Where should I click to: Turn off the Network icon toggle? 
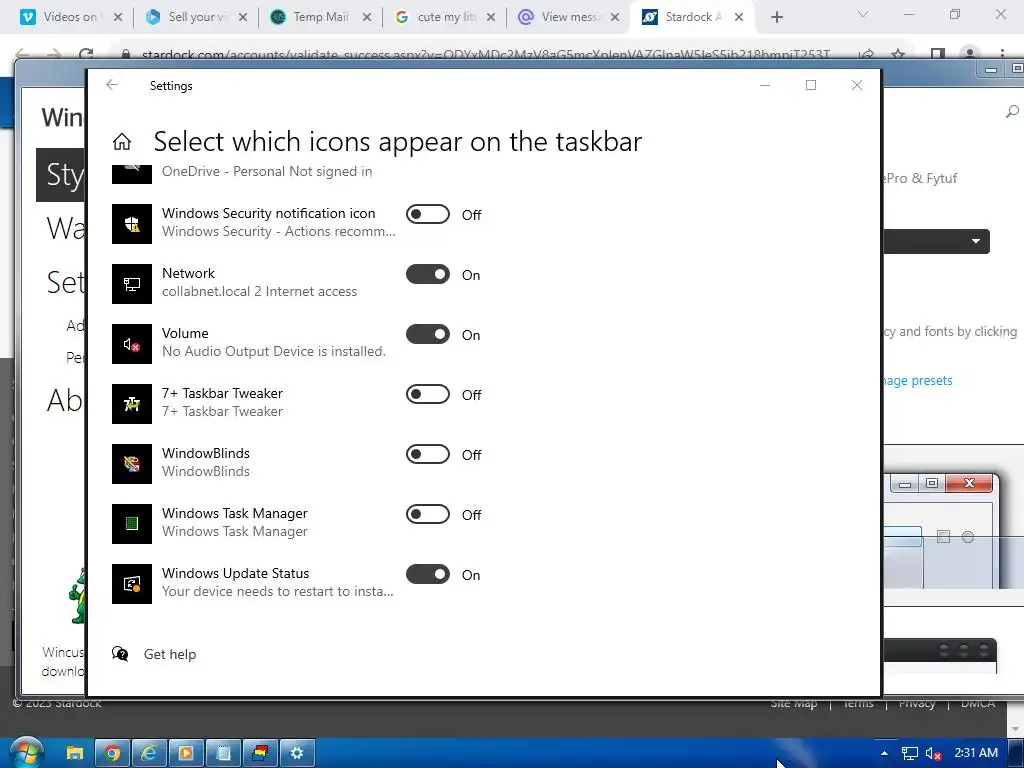coord(428,274)
